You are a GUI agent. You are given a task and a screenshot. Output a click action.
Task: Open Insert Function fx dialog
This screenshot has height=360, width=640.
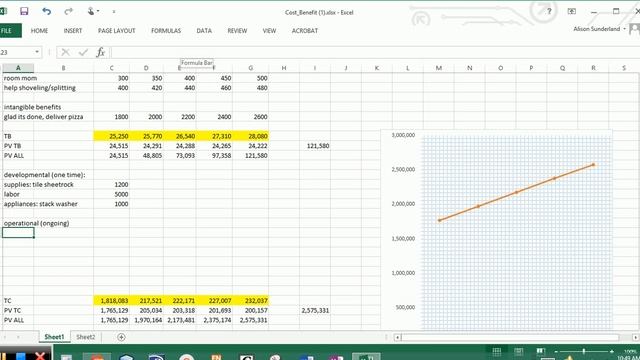pyautogui.click(x=101, y=52)
